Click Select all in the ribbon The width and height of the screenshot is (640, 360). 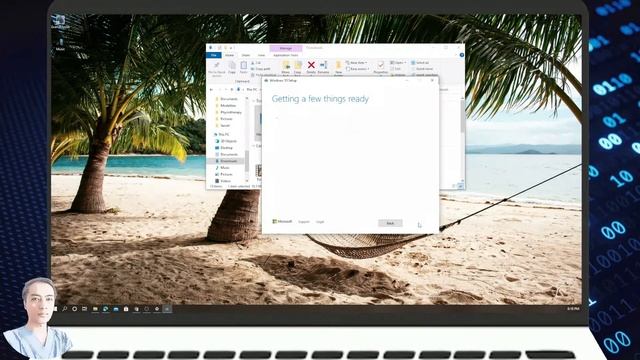pos(420,63)
